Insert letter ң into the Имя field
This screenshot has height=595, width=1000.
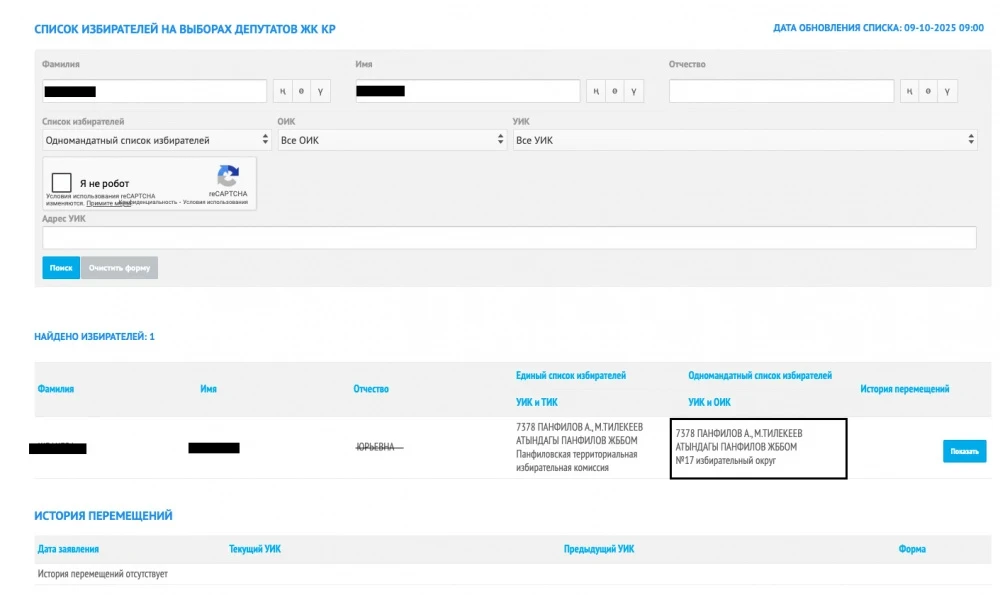[597, 91]
